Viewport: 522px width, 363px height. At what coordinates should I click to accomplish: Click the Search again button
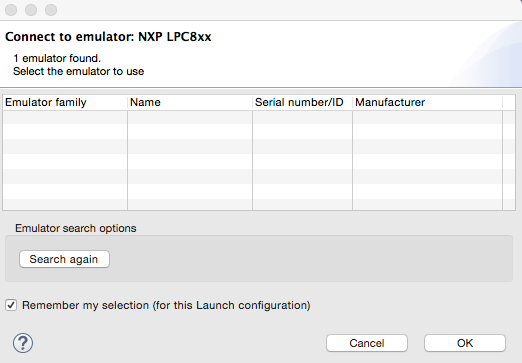click(x=64, y=259)
